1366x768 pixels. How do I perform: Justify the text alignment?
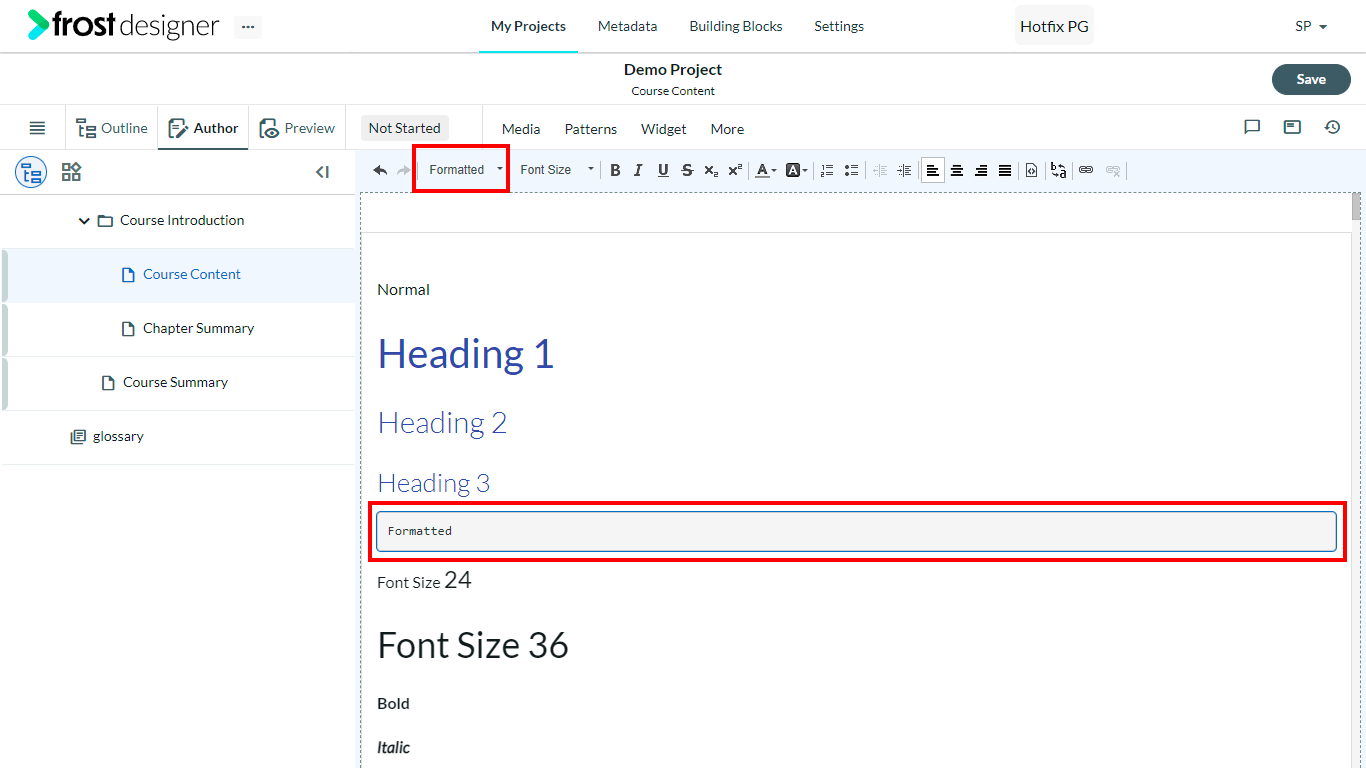[x=1005, y=170]
